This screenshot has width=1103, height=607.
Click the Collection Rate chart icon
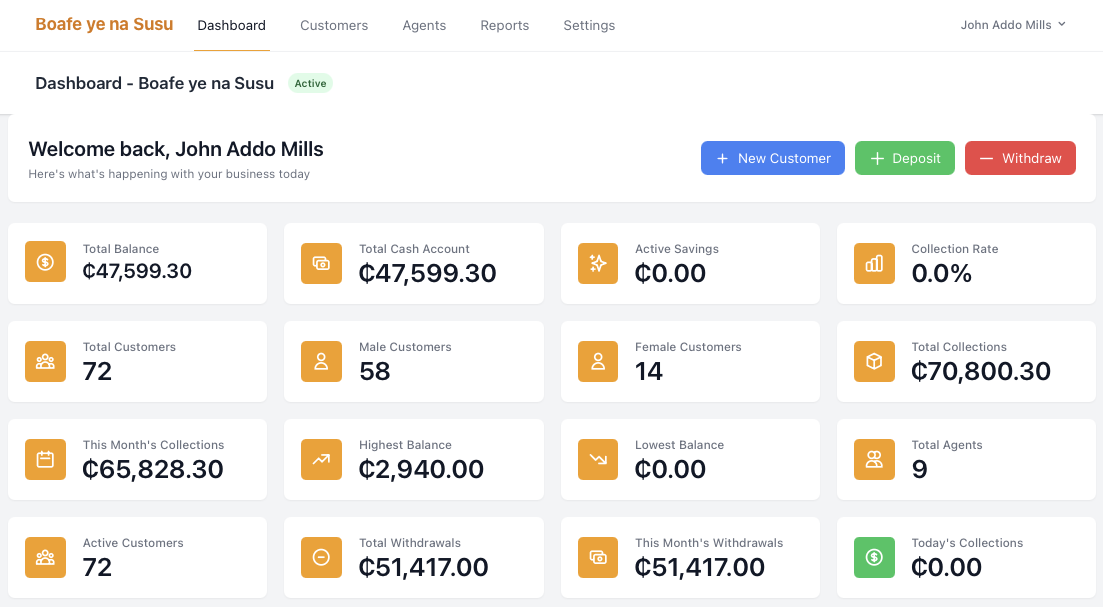click(x=874, y=262)
